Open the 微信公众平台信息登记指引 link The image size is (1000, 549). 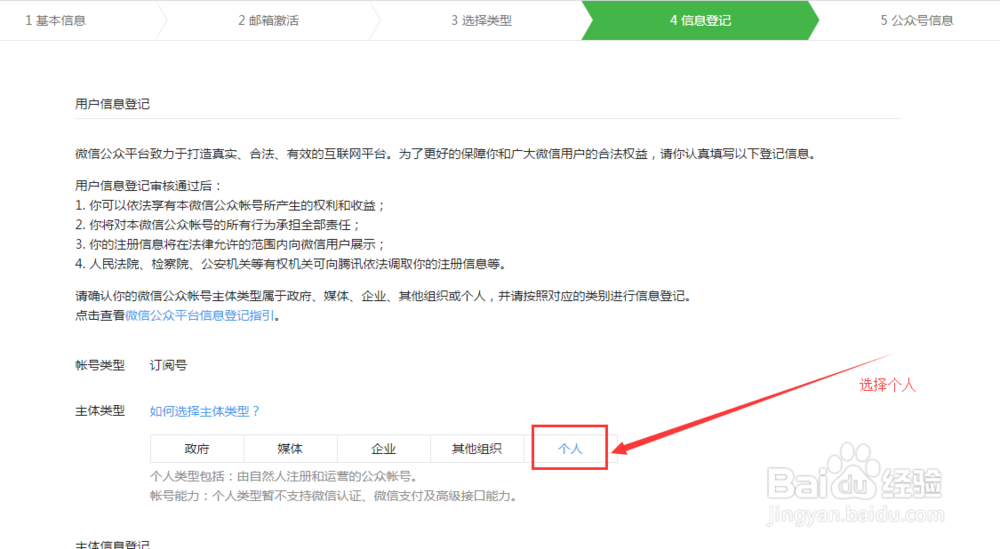(200, 316)
